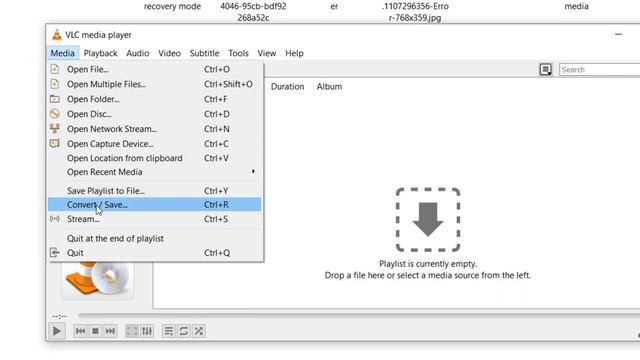
Task: Click the VLC cone title bar icon
Action: tap(57, 35)
